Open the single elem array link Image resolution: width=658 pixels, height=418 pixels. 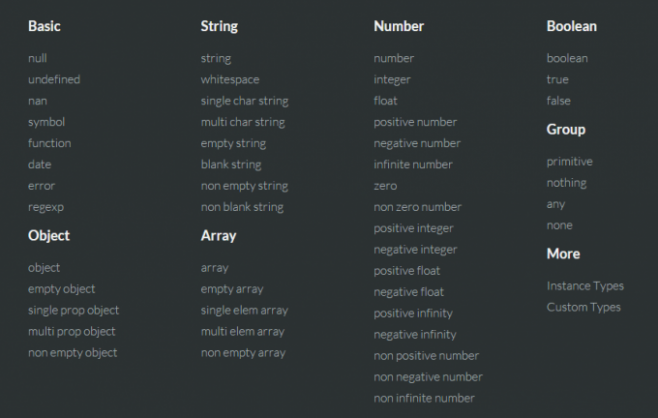[x=245, y=310]
